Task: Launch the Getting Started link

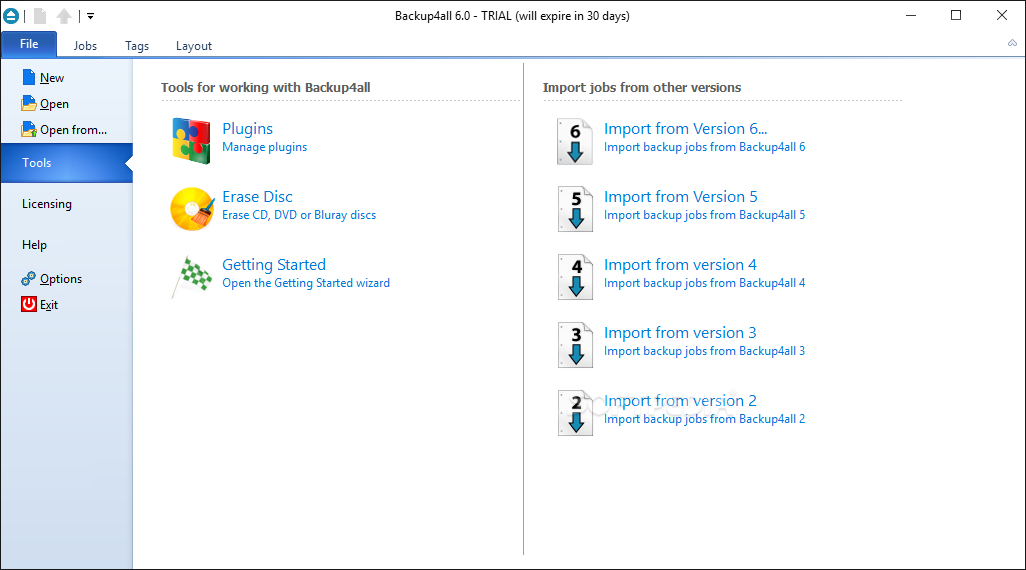Action: (274, 265)
